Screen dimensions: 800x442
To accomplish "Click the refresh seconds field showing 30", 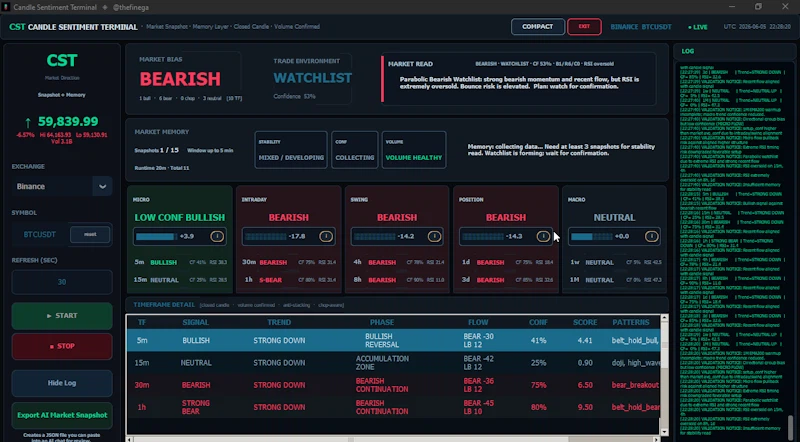I will point(62,282).
